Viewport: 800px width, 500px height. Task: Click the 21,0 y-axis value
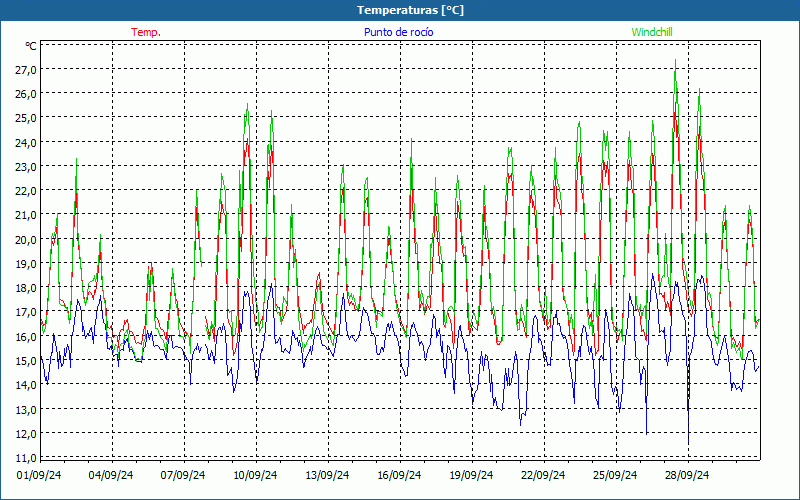click(x=26, y=216)
